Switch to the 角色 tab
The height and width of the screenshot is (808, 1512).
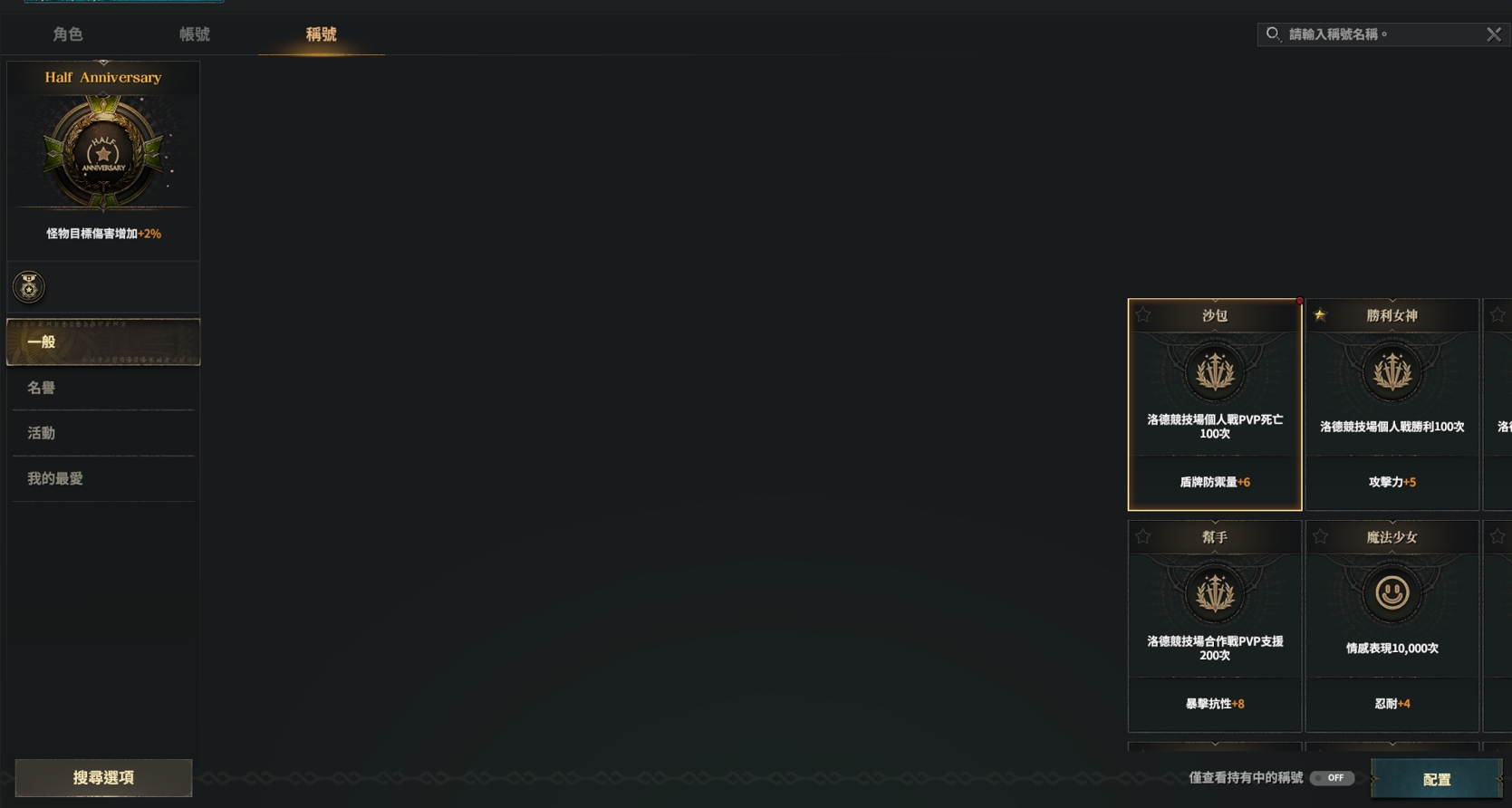click(x=68, y=34)
